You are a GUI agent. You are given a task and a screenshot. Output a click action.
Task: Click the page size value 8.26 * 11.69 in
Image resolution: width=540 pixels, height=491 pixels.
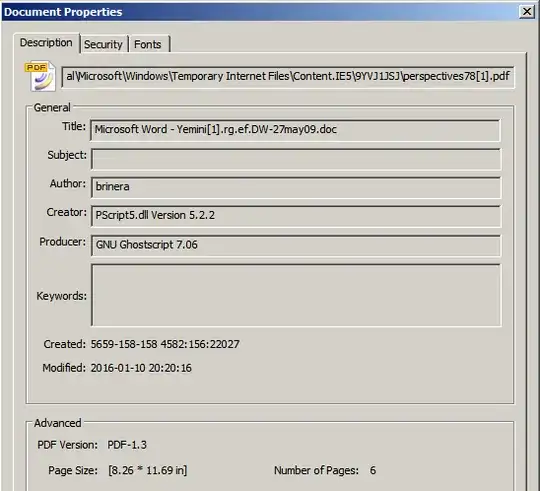tap(148, 470)
